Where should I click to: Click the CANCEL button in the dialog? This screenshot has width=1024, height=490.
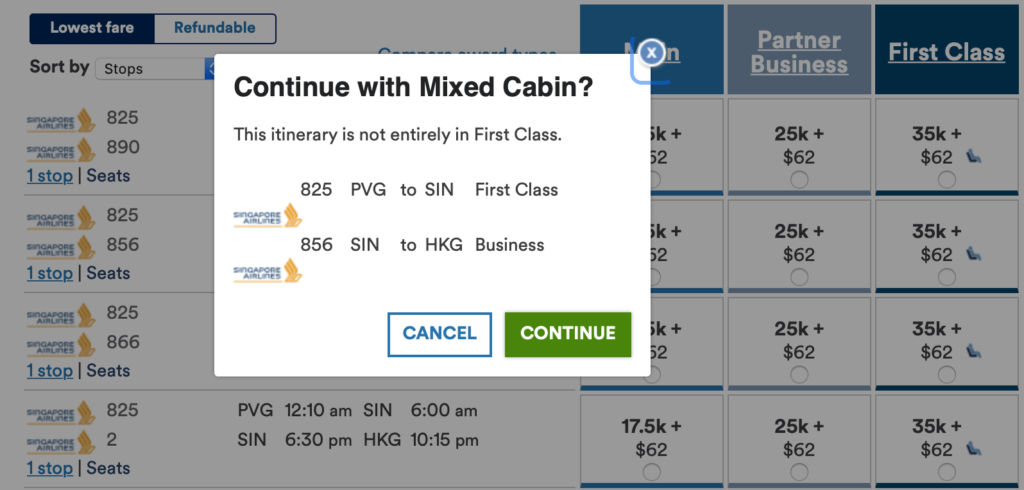click(x=440, y=334)
